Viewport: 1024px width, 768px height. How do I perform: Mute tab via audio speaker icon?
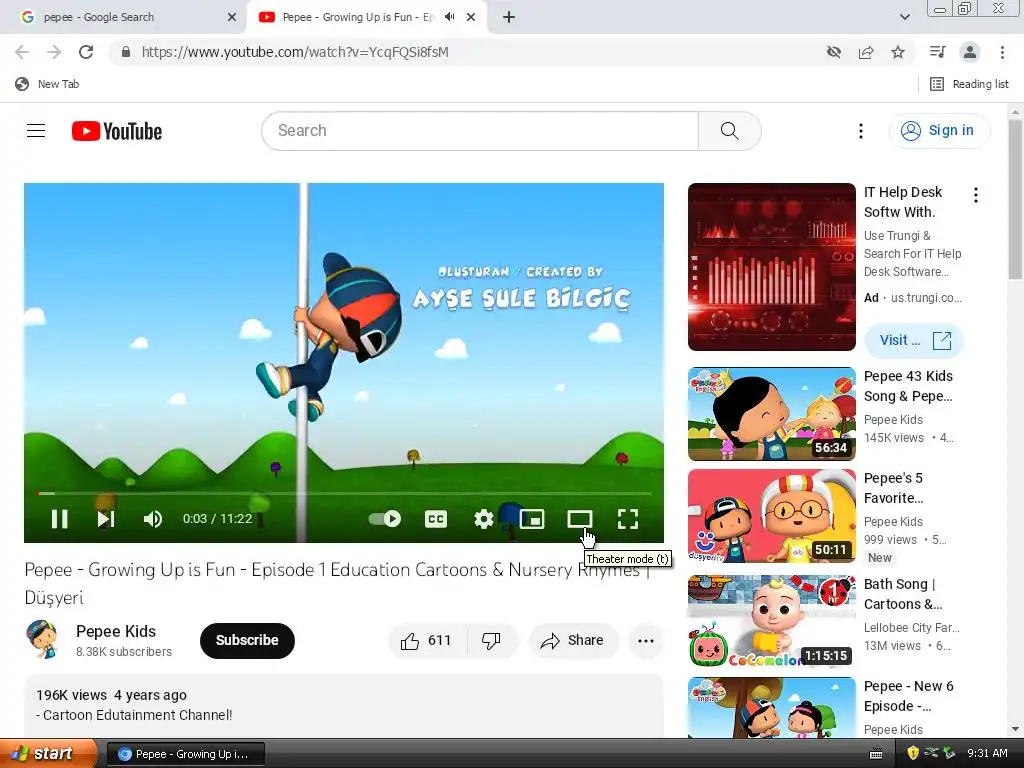pos(449,17)
